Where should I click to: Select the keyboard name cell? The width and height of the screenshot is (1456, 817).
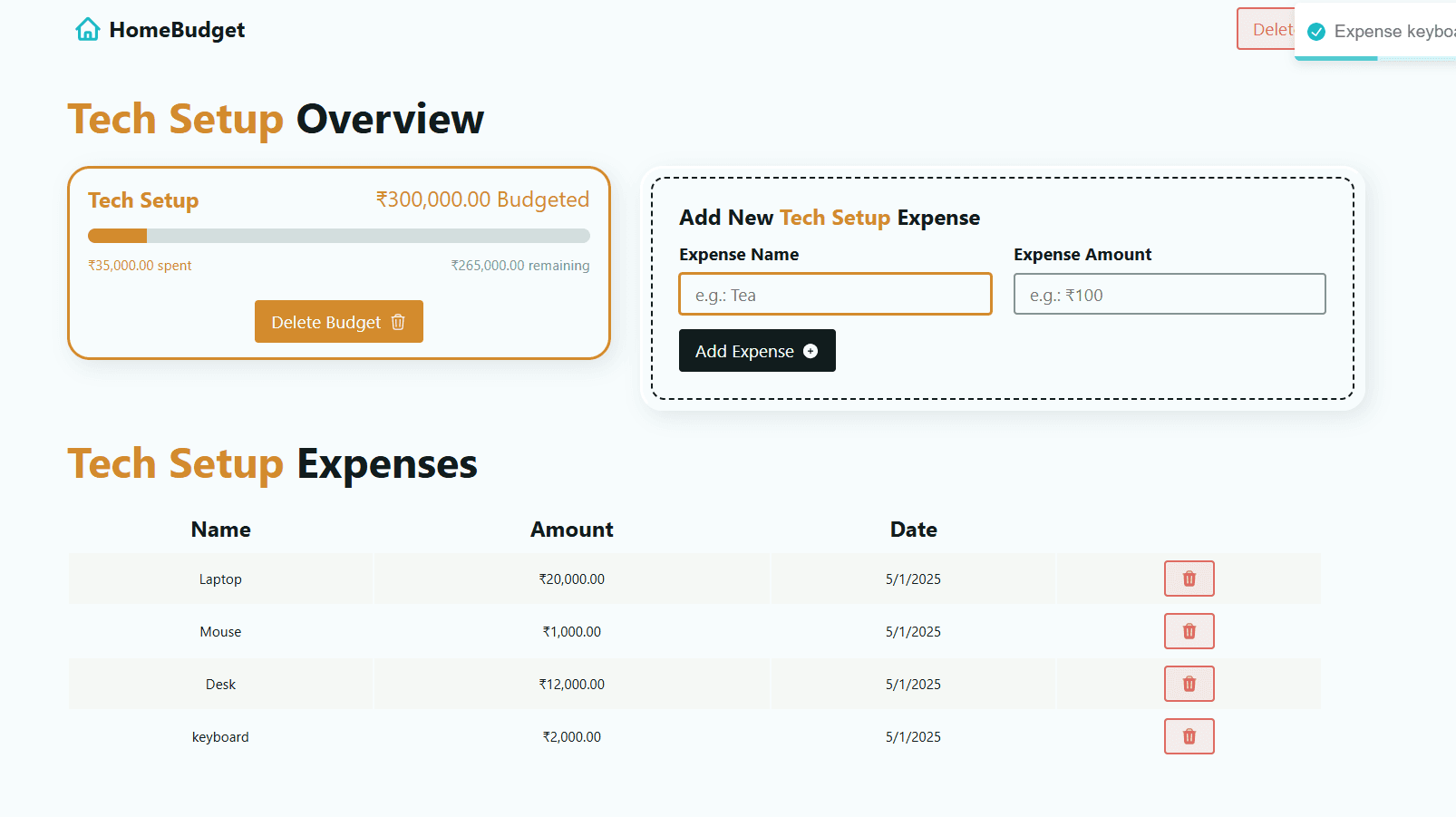(x=220, y=736)
